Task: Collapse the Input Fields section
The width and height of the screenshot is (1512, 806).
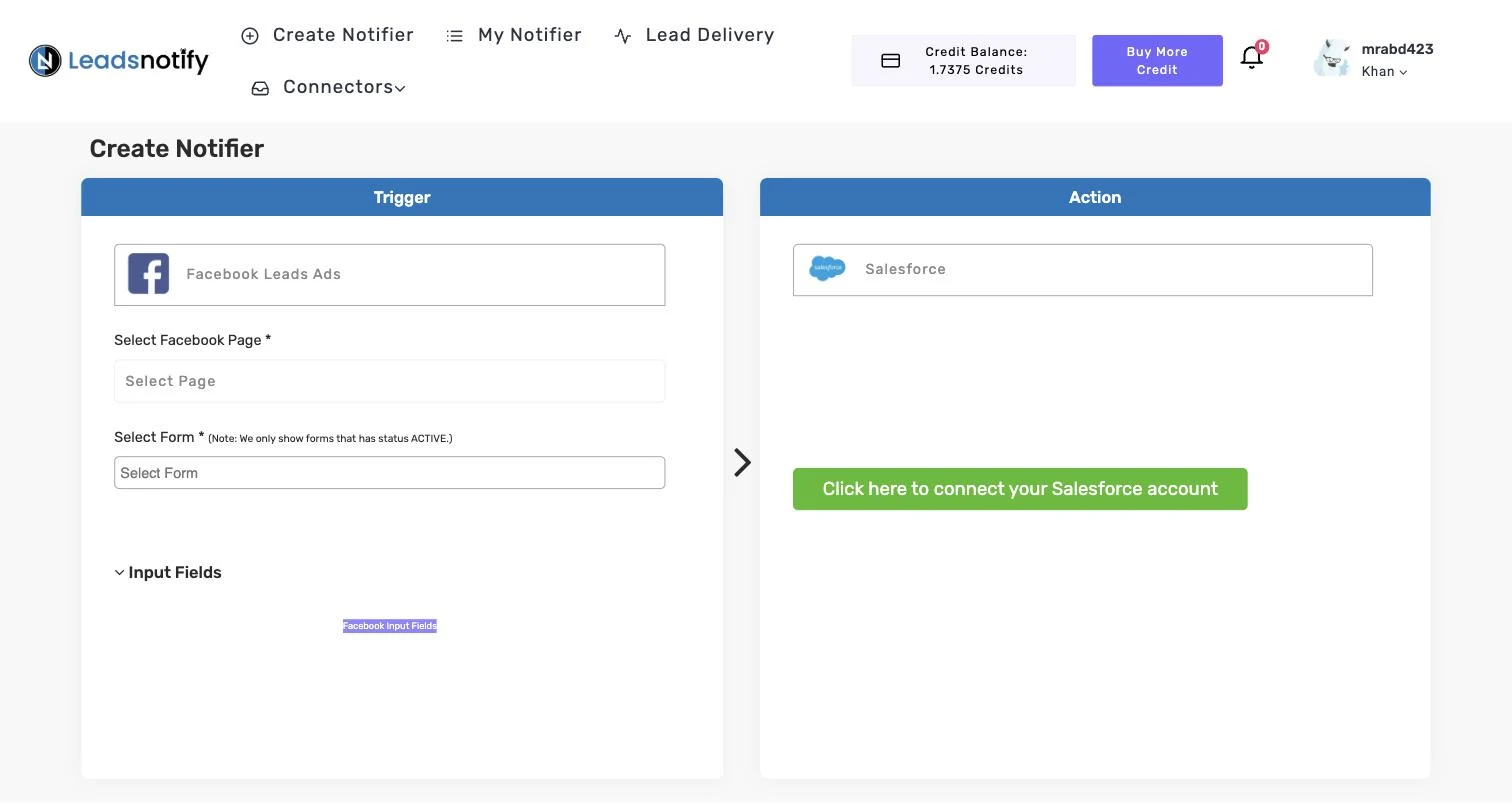Action: click(x=168, y=573)
